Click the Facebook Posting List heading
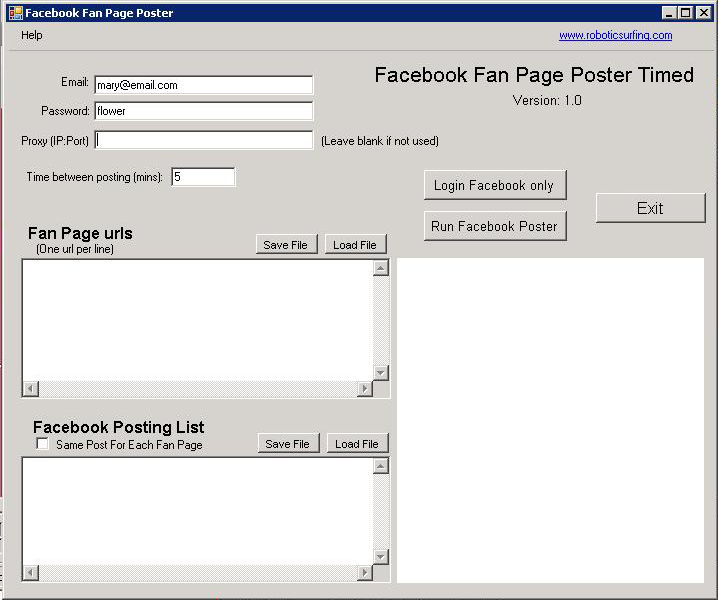This screenshot has width=718, height=600. pos(119,427)
